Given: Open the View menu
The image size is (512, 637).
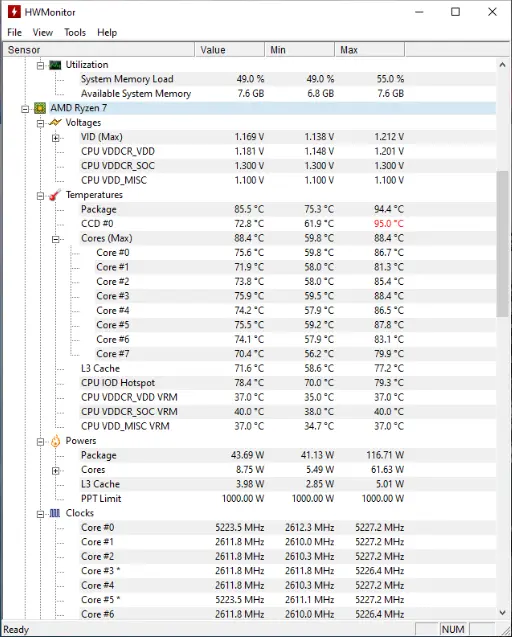Looking at the screenshot, I should coord(43,32).
